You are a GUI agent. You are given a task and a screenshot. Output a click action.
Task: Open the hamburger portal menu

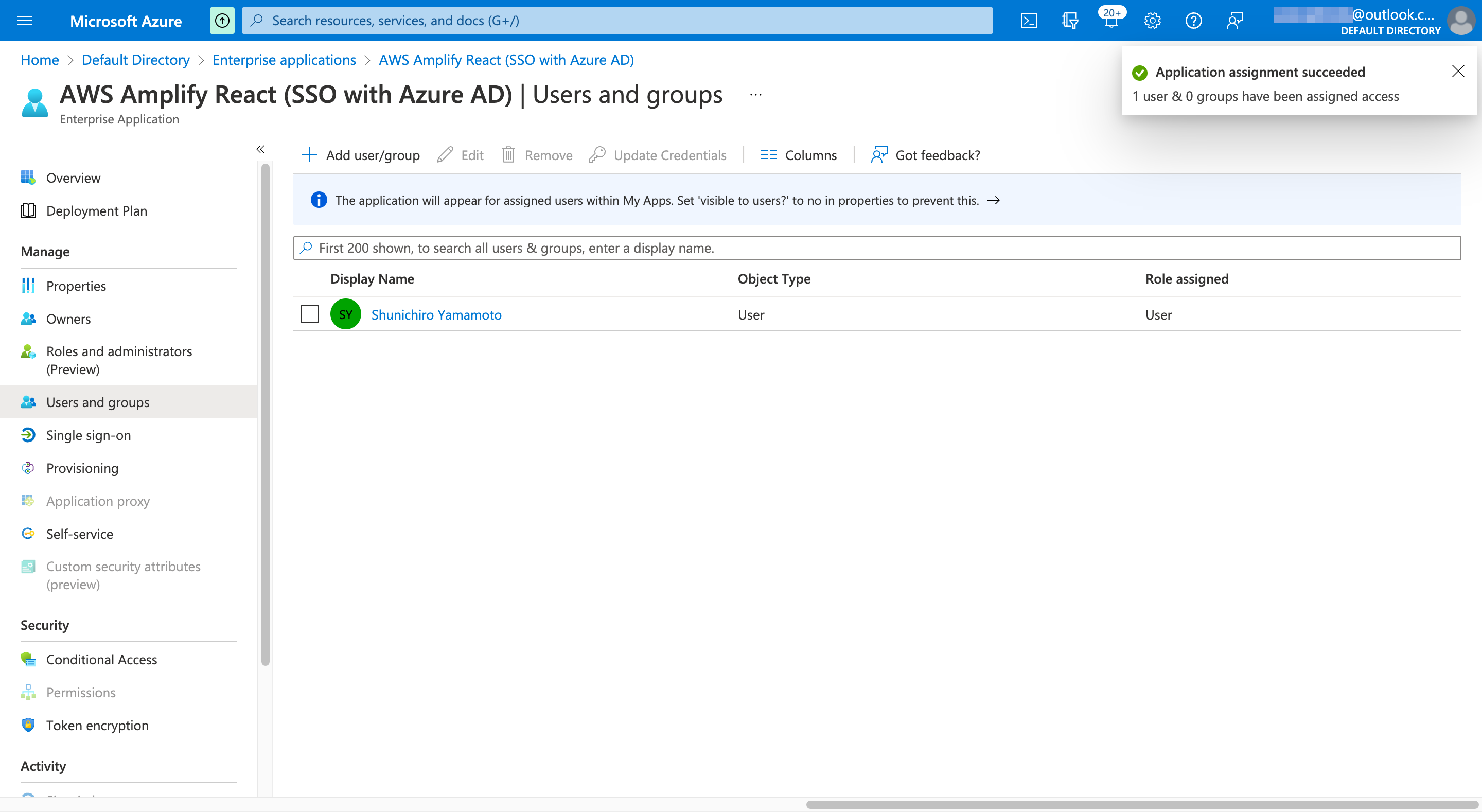[x=25, y=20]
